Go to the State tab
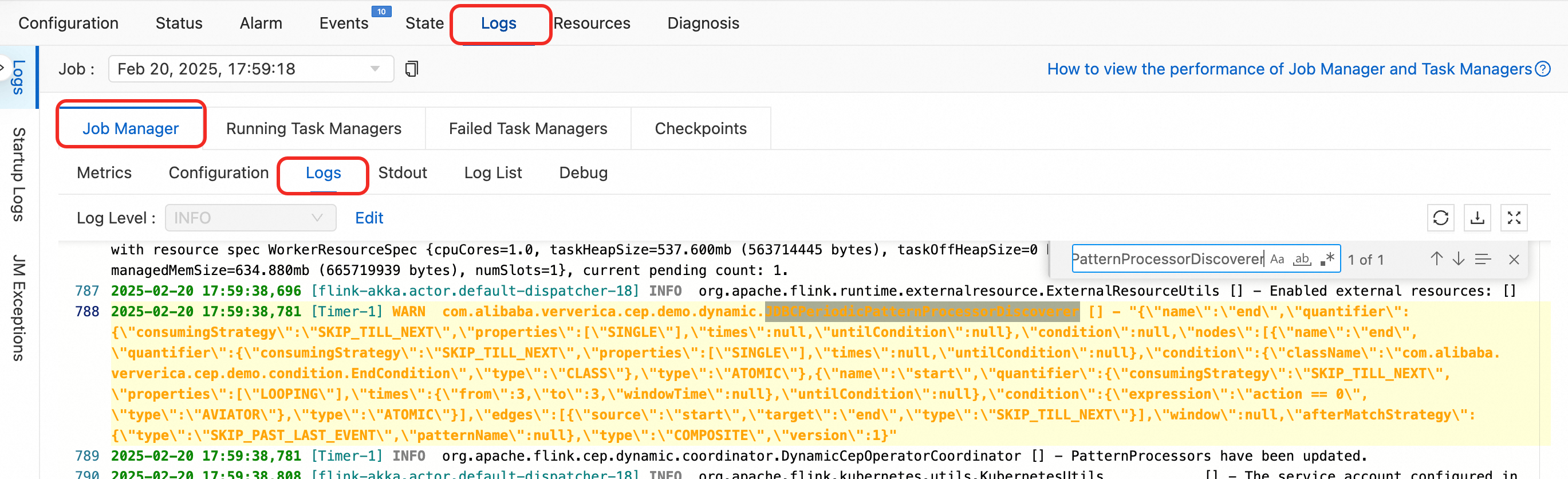Image resolution: width=1568 pixels, height=479 pixels. click(424, 23)
